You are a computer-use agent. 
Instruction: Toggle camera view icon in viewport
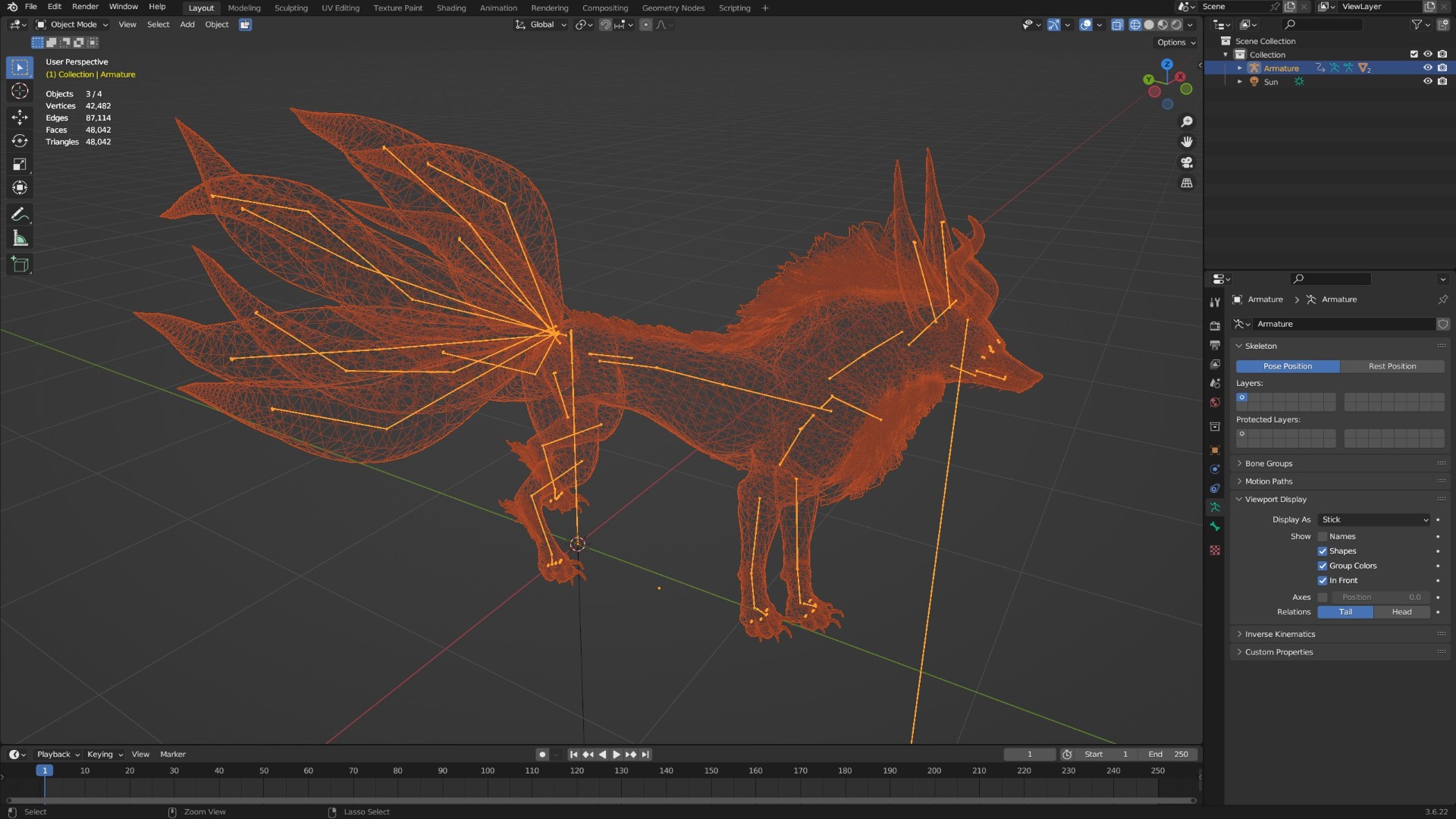(x=1187, y=162)
